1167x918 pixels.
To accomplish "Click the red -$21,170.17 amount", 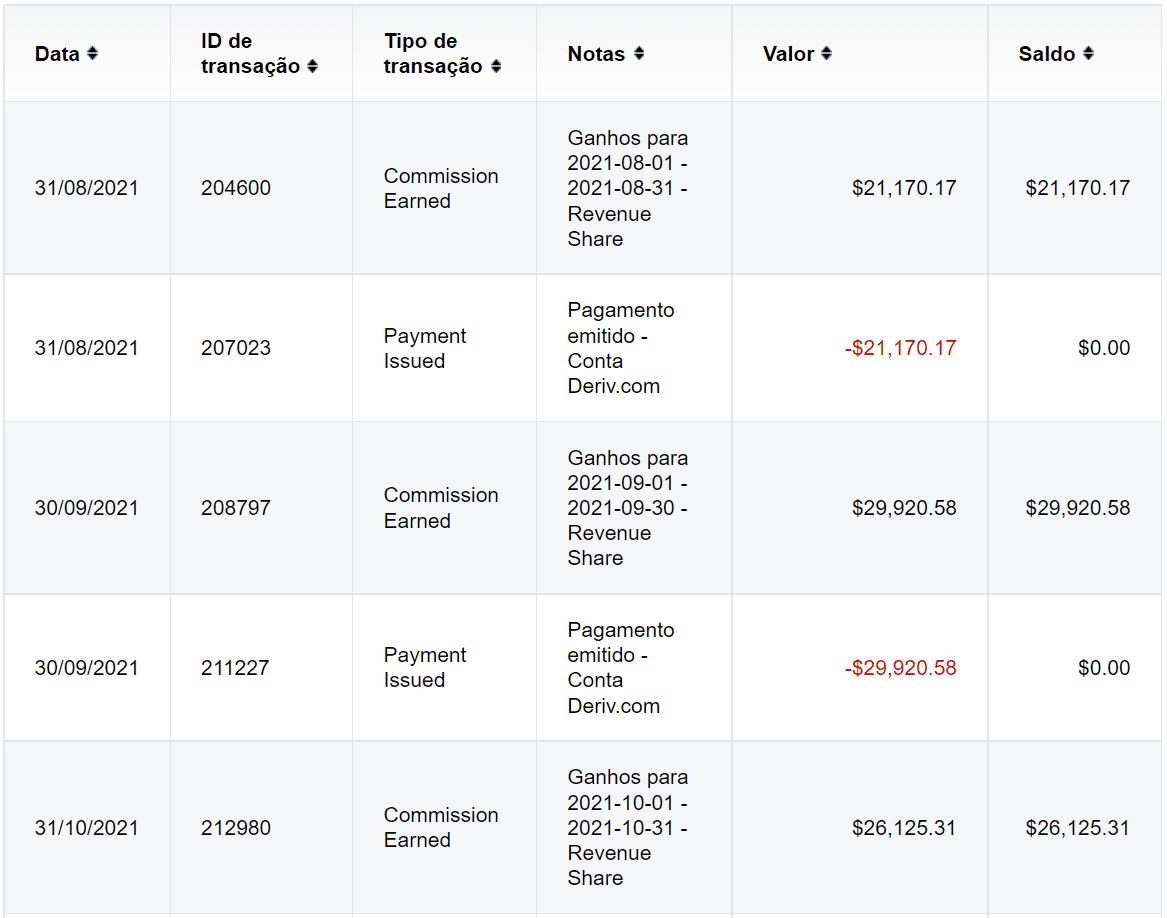I will 900,348.
